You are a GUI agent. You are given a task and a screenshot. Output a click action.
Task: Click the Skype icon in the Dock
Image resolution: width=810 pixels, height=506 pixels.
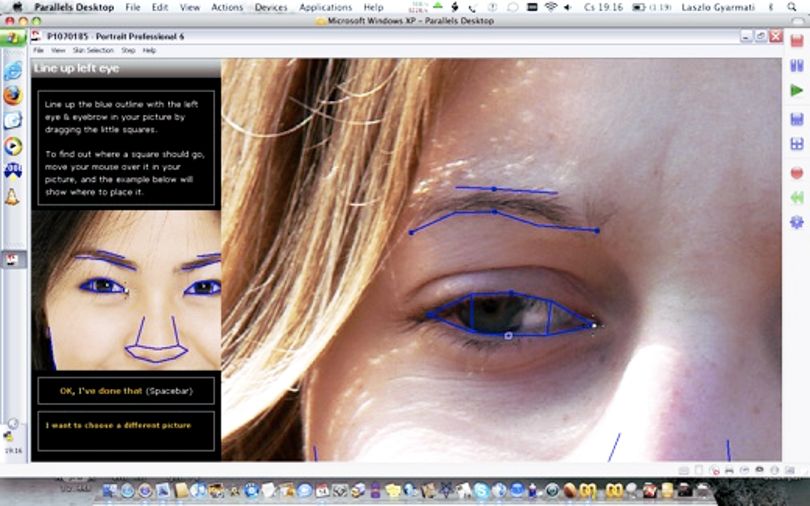tap(481, 490)
